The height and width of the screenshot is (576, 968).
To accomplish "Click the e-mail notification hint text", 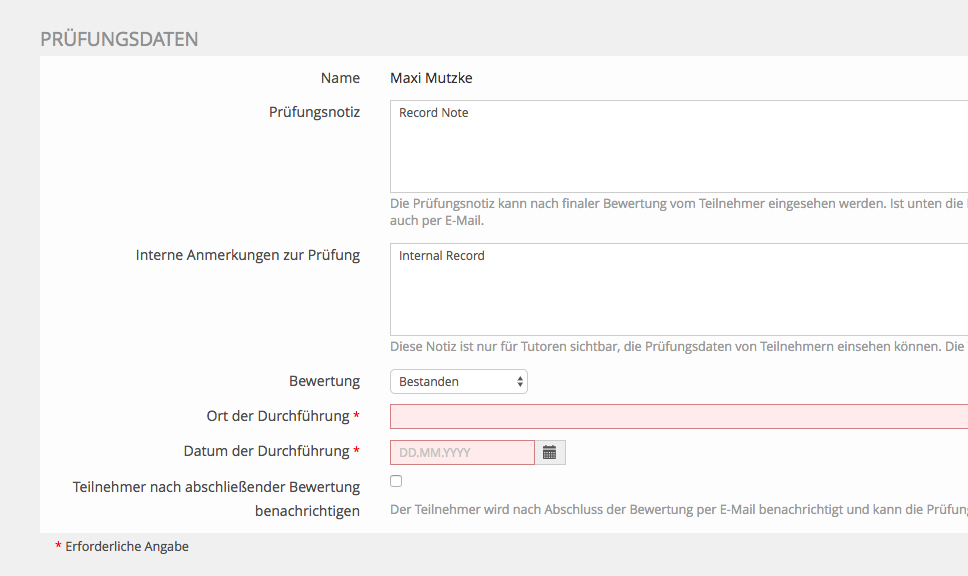I will 678,509.
